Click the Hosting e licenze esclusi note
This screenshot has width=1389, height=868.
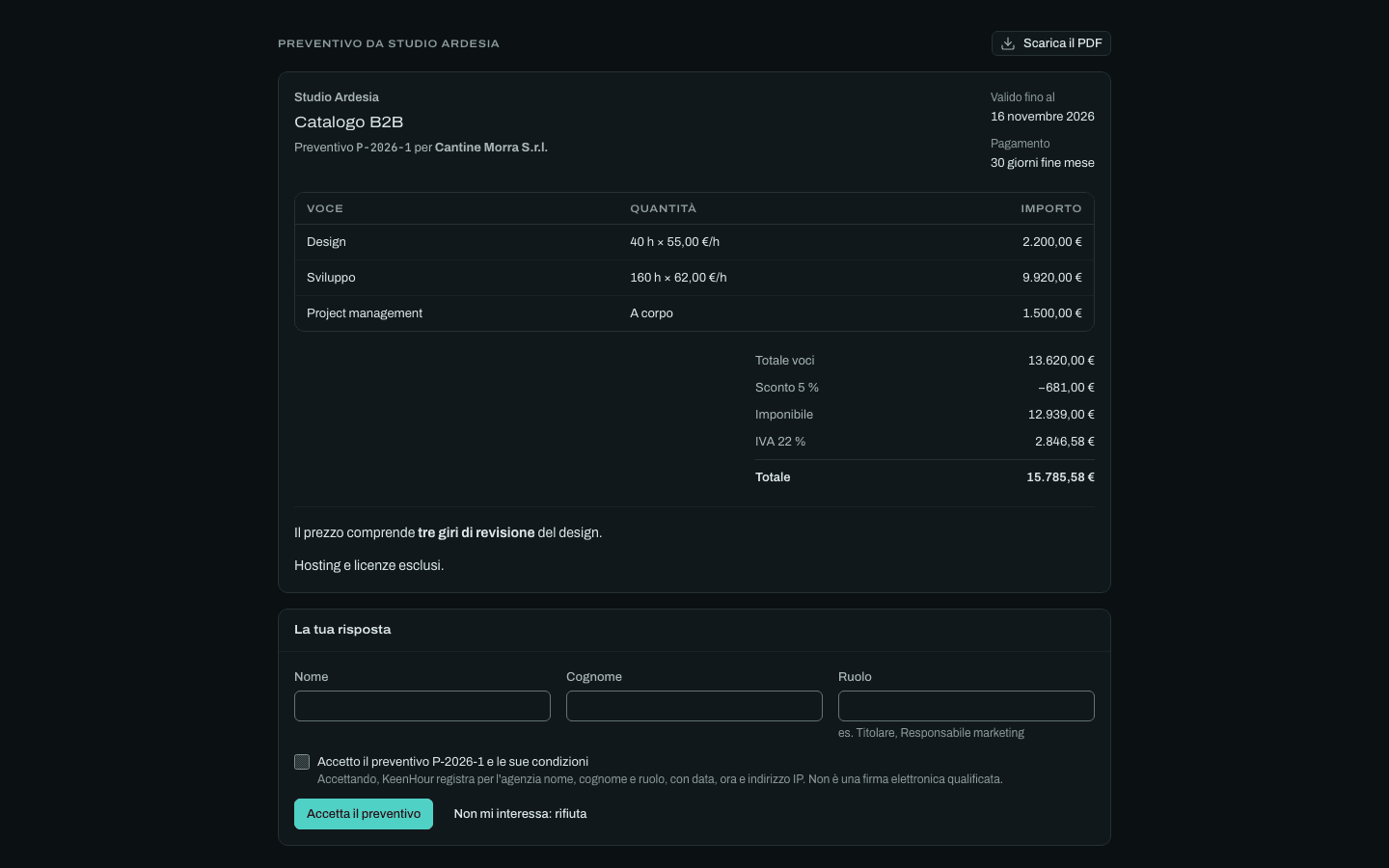coord(369,565)
